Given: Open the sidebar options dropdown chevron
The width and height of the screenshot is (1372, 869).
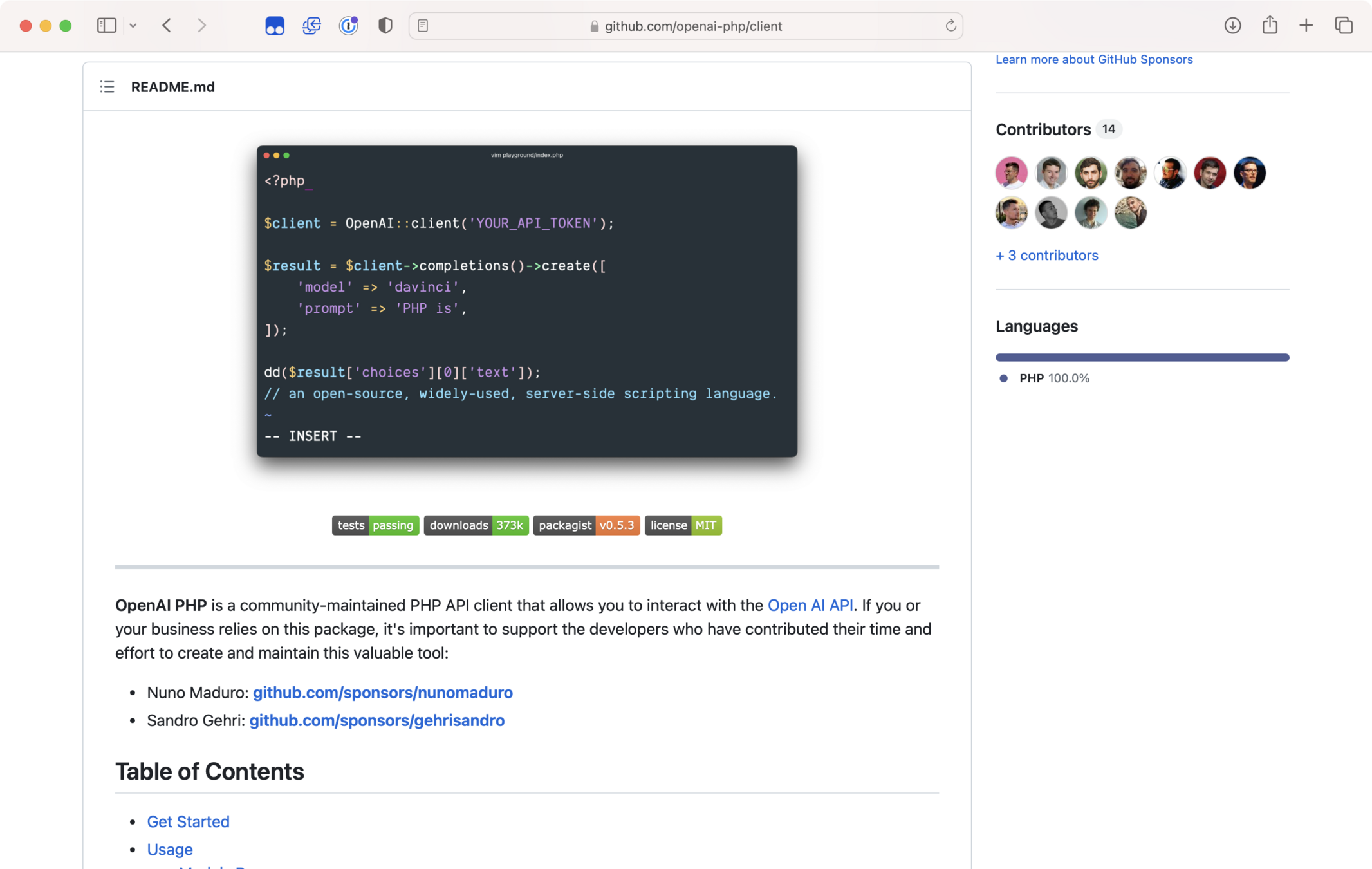Looking at the screenshot, I should (x=133, y=26).
